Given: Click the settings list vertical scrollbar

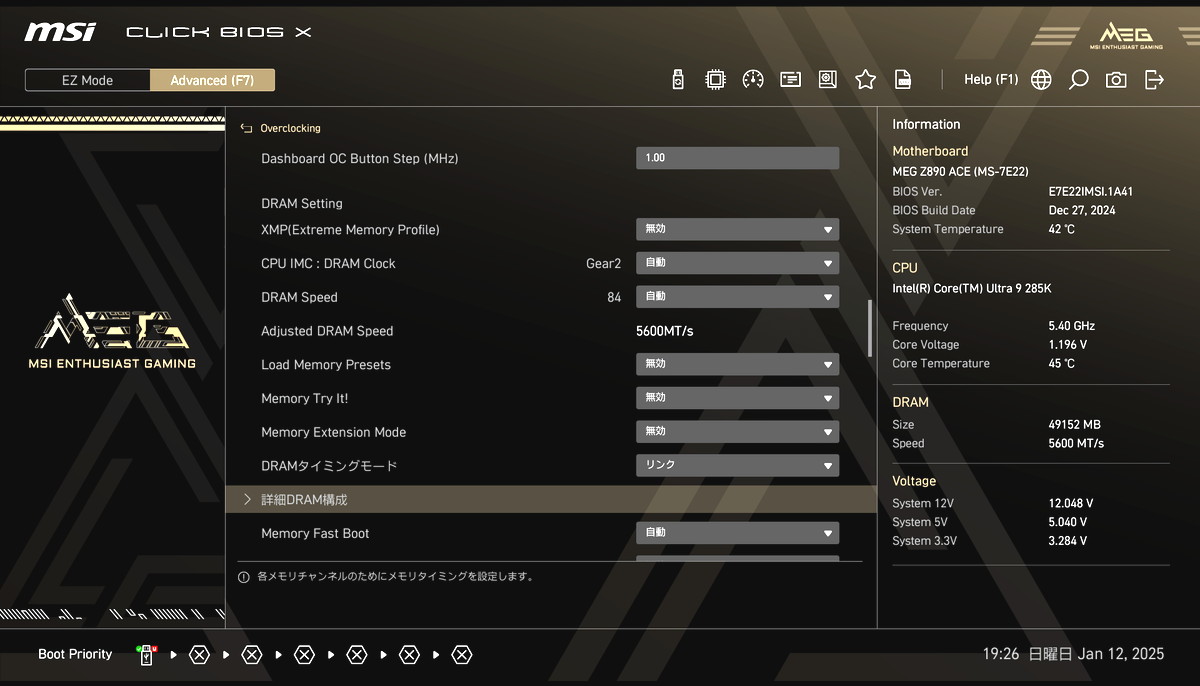Looking at the screenshot, I should click(869, 328).
